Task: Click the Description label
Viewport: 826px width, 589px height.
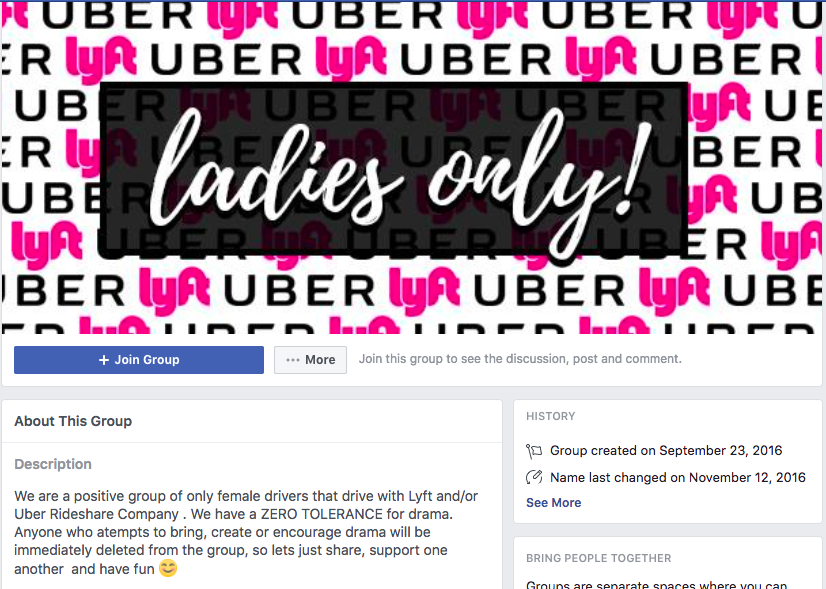Action: 53,464
